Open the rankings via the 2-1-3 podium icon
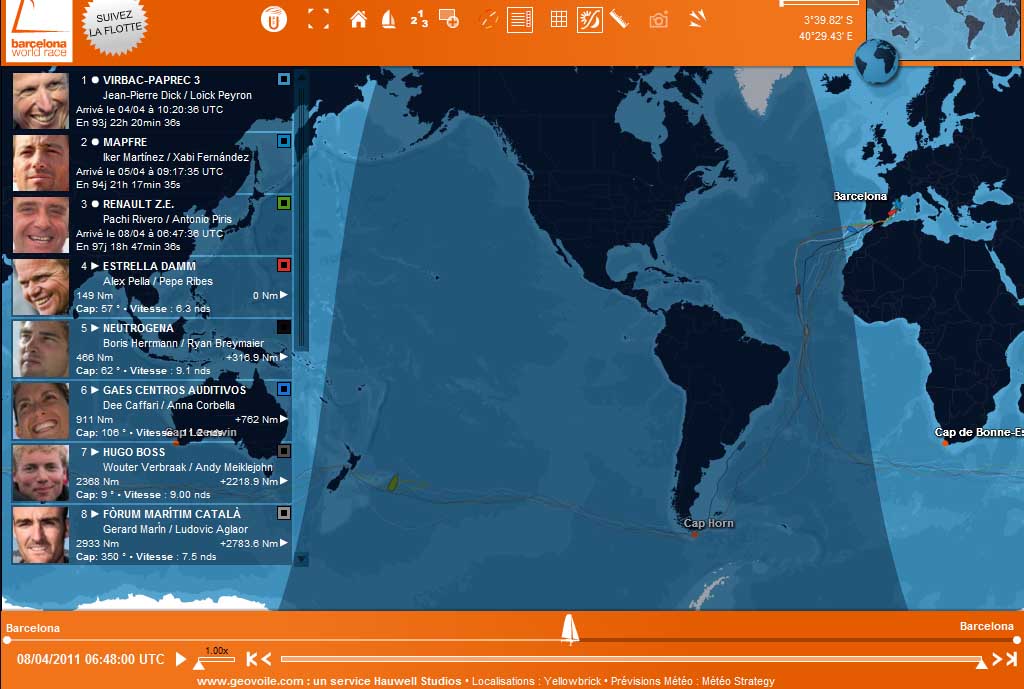Viewport: 1024px width, 689px height. tap(419, 20)
